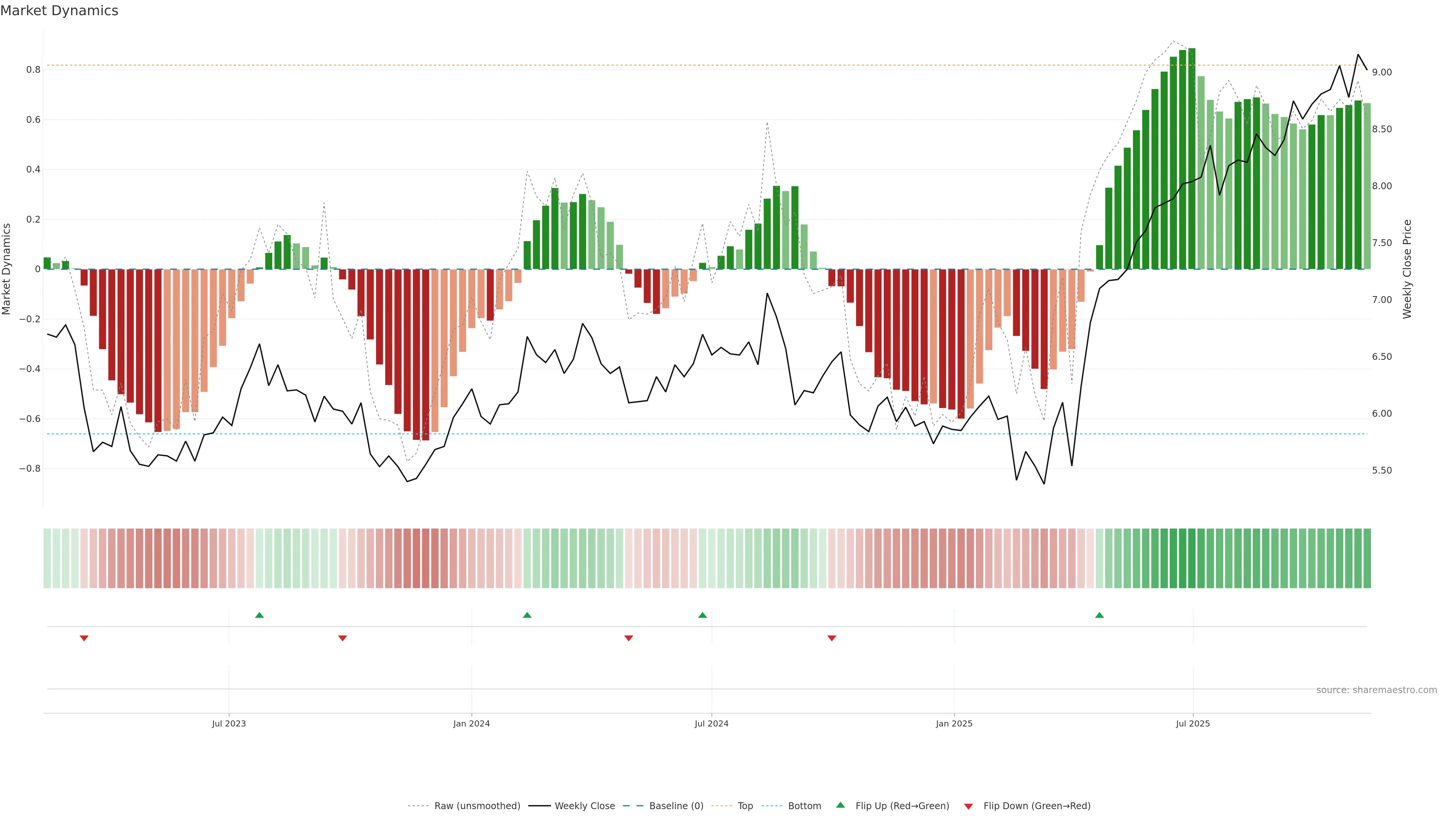
Task: Click the red flip-down triangle between Jul 2024 and Jan 2025
Action: tap(832, 638)
